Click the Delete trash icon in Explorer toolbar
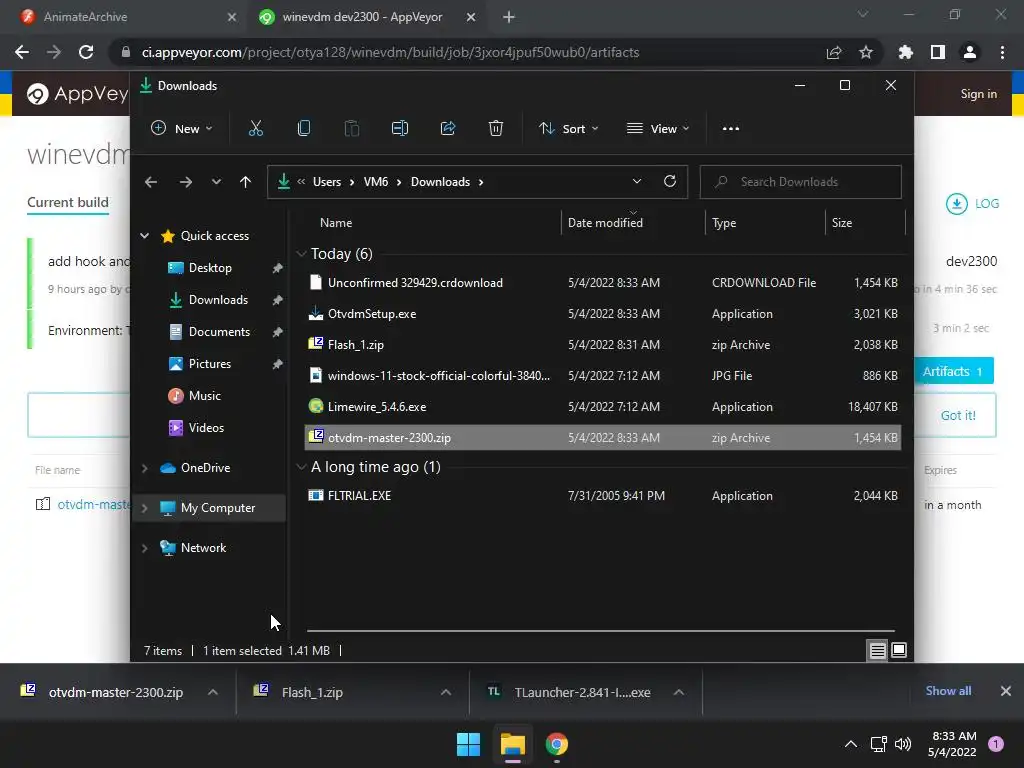Viewport: 1024px width, 768px height. 496,129
